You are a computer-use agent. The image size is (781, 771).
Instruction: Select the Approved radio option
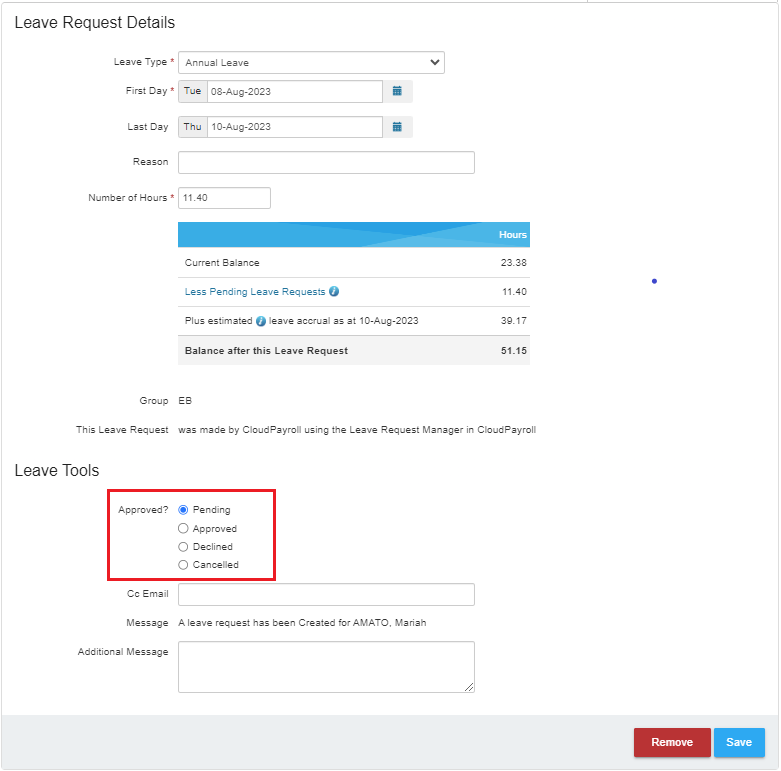183,528
